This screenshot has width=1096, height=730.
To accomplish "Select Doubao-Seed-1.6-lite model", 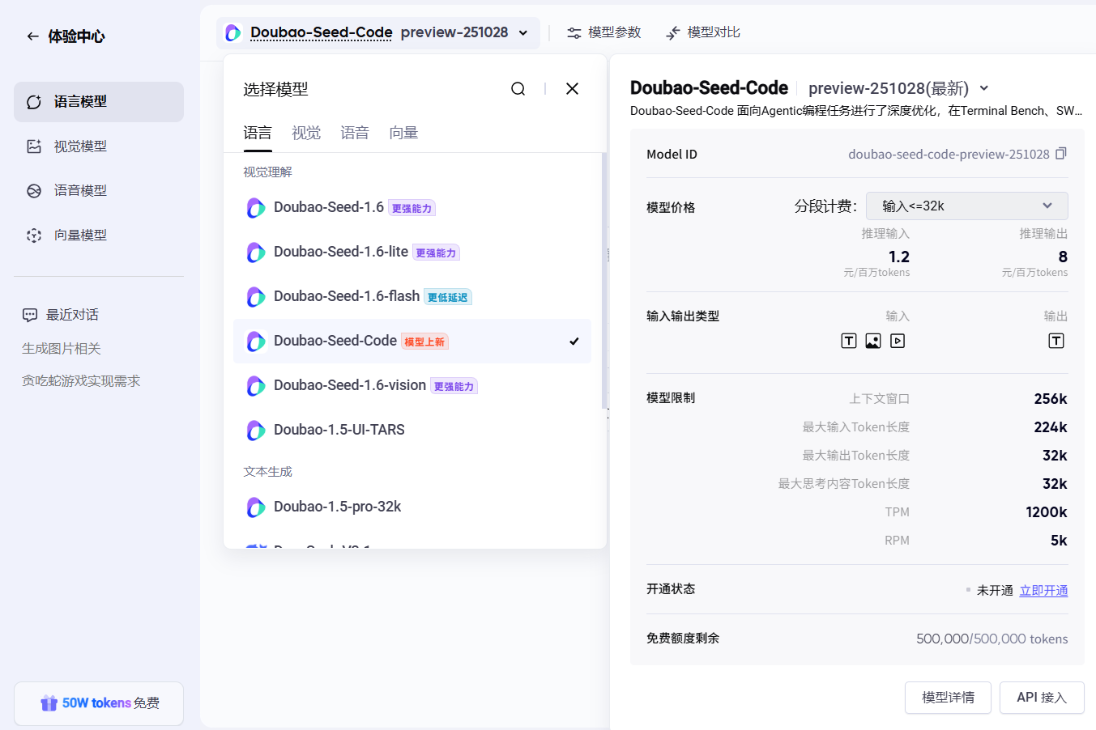I will pyautogui.click(x=412, y=252).
